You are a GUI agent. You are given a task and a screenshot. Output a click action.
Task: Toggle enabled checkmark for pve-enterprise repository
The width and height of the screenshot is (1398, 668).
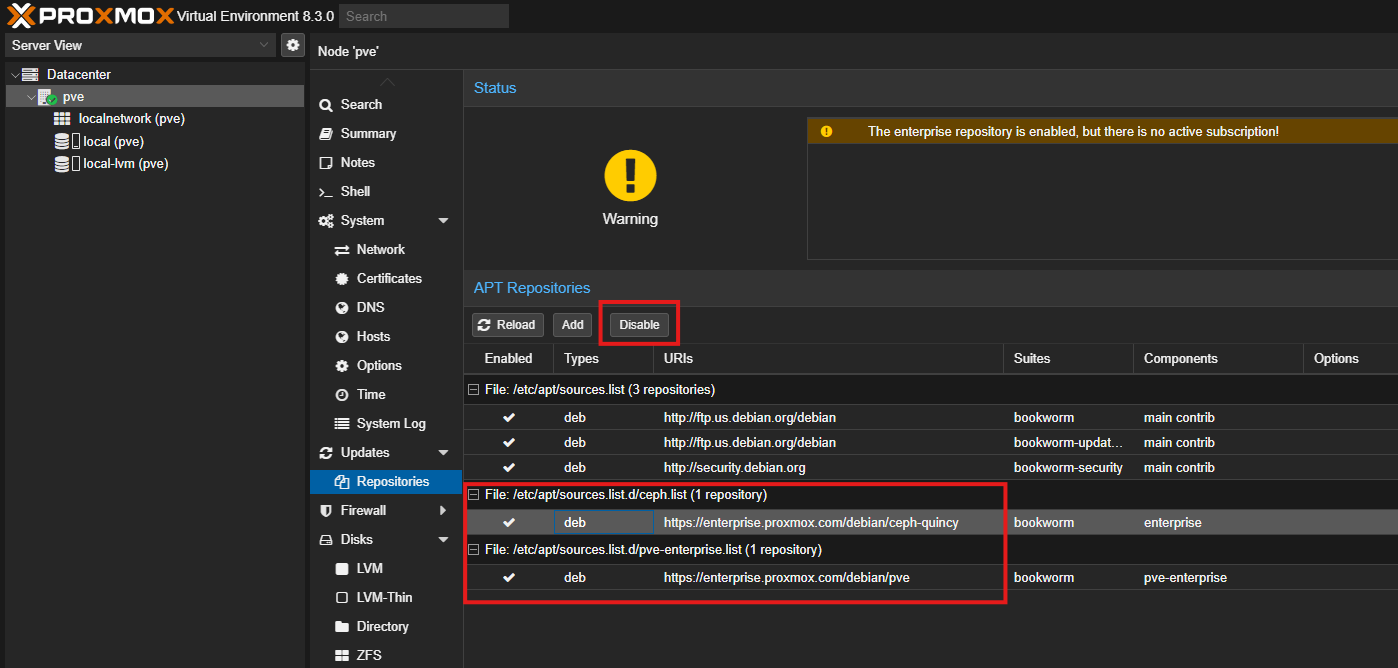tap(509, 578)
